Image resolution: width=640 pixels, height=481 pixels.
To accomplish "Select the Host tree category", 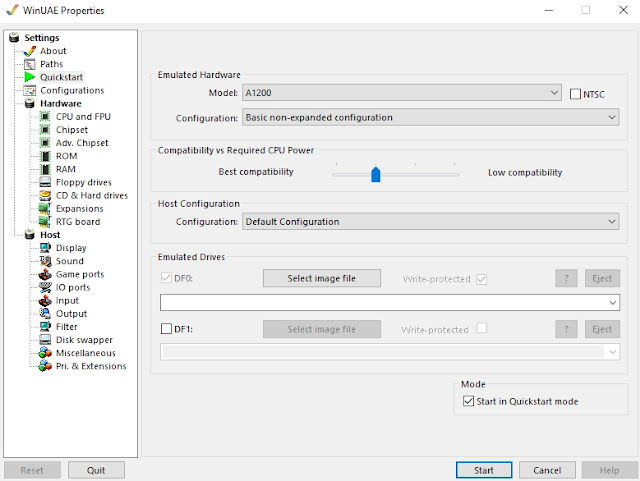I will pyautogui.click(x=50, y=235).
